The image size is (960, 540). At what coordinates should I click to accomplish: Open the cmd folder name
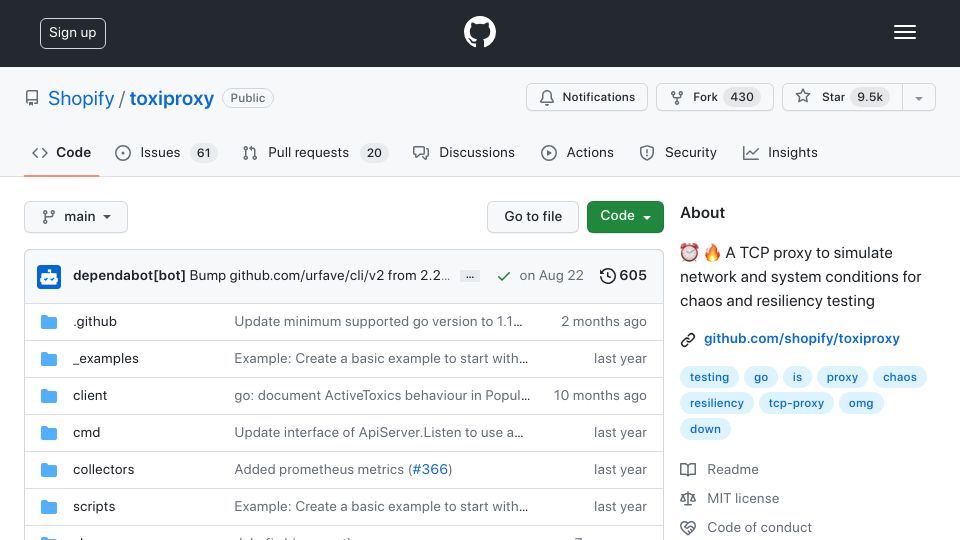(86, 432)
